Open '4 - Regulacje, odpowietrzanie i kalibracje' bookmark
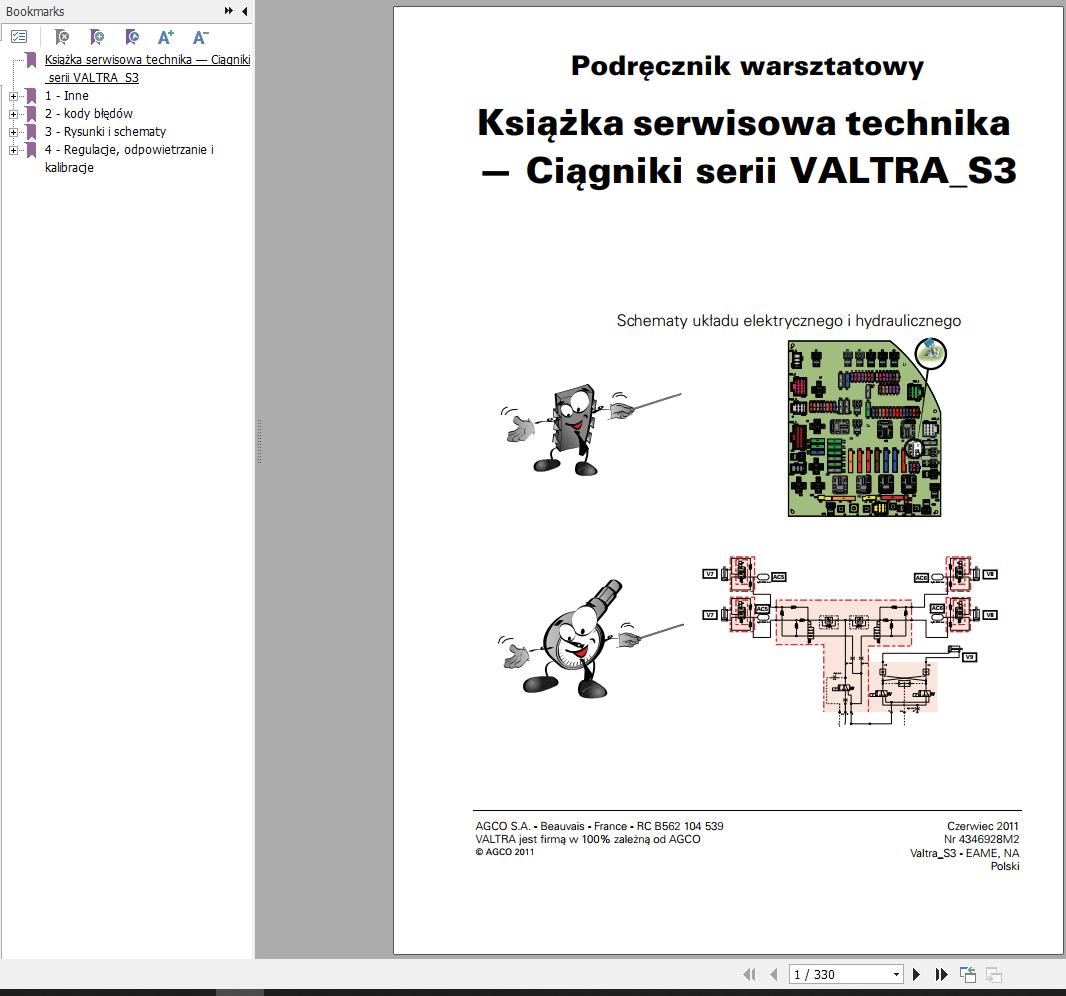The height and width of the screenshot is (996, 1066). 129,158
